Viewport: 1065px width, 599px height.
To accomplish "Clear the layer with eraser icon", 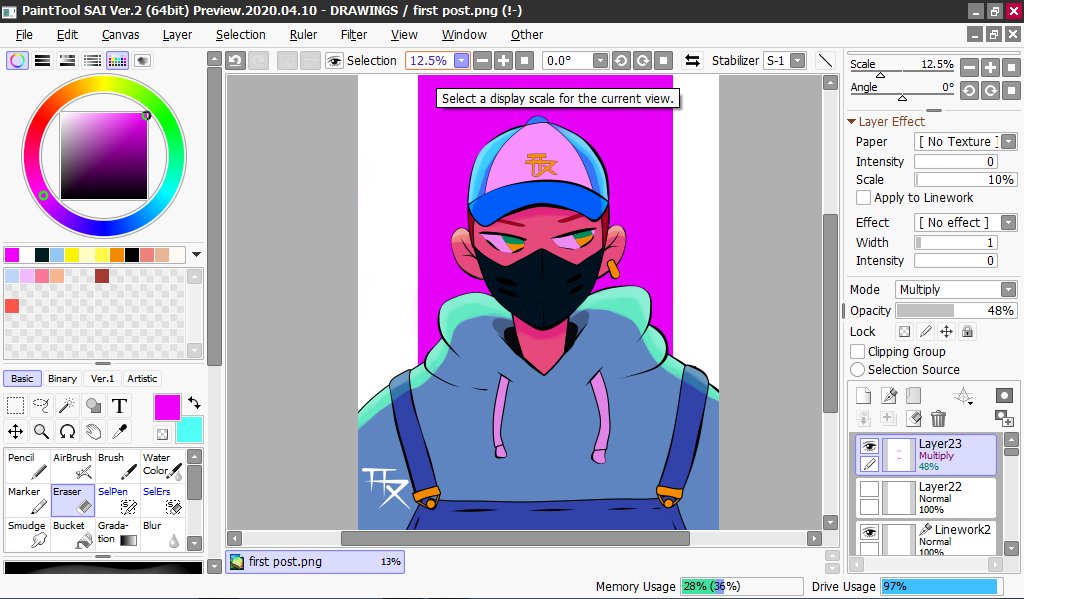I will click(914, 418).
